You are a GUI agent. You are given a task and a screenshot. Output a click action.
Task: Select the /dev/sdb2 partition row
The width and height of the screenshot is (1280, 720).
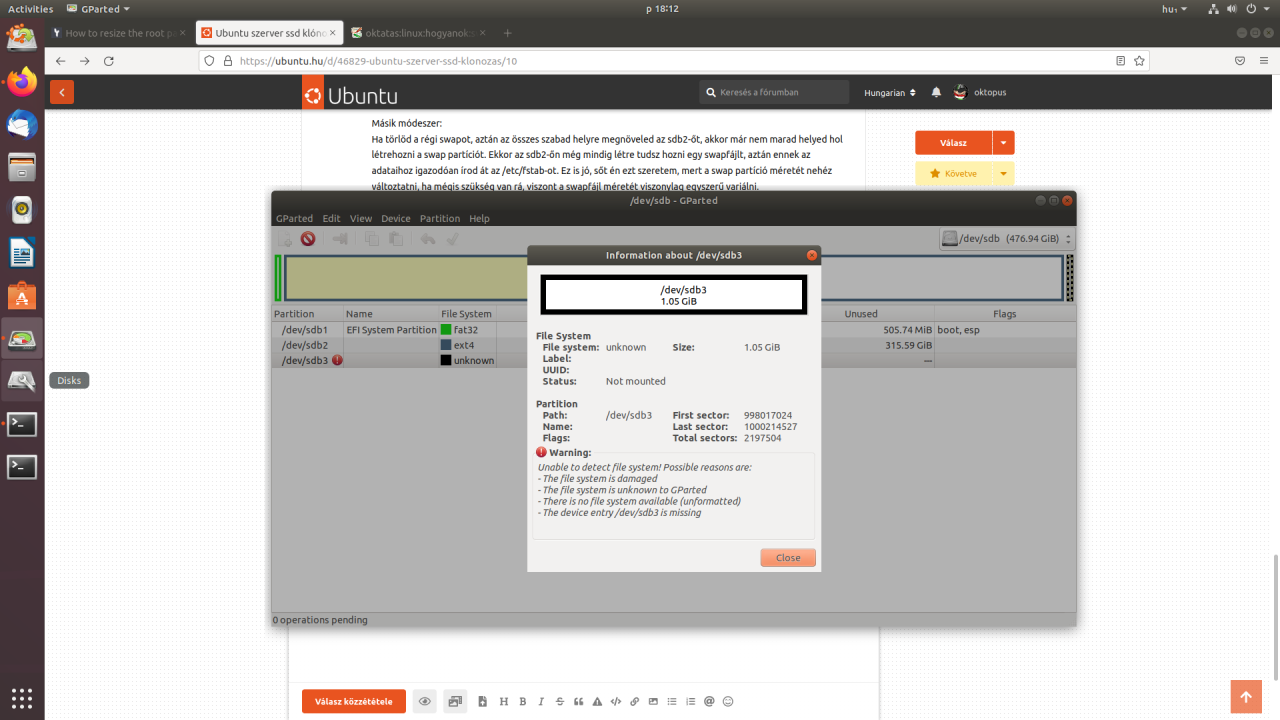point(674,345)
